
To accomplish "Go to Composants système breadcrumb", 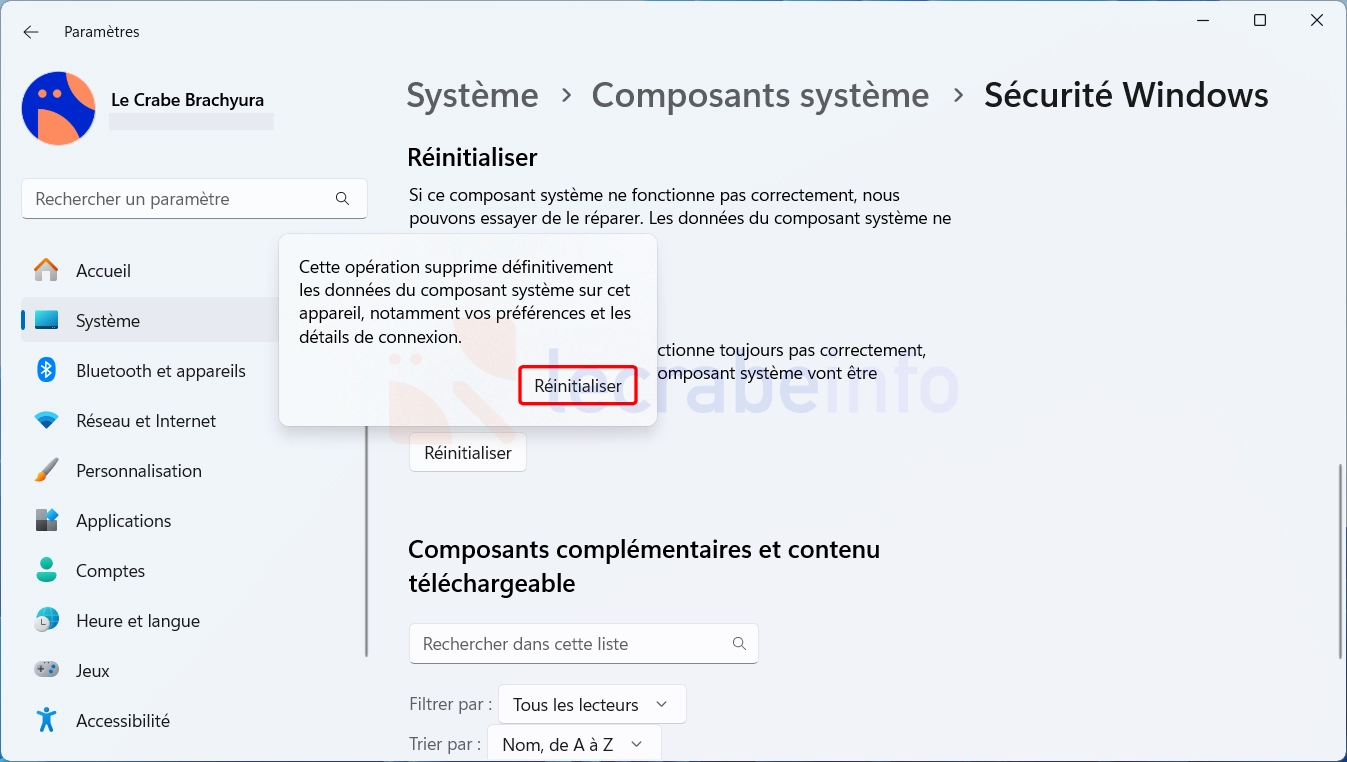I will tap(760, 95).
